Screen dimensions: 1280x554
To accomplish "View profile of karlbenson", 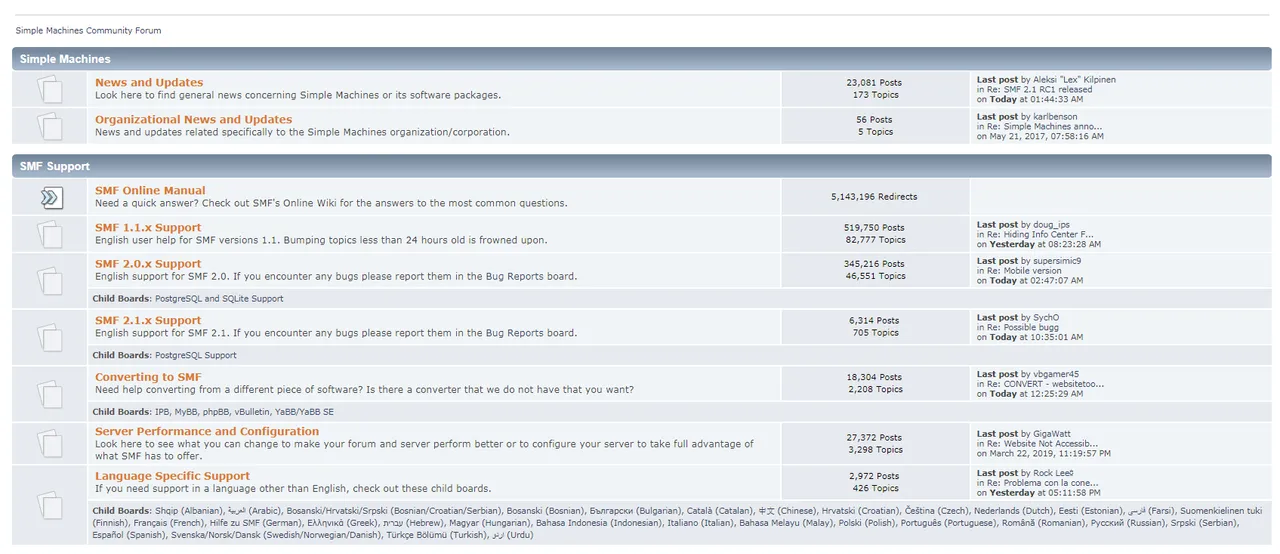I will click(x=1056, y=116).
